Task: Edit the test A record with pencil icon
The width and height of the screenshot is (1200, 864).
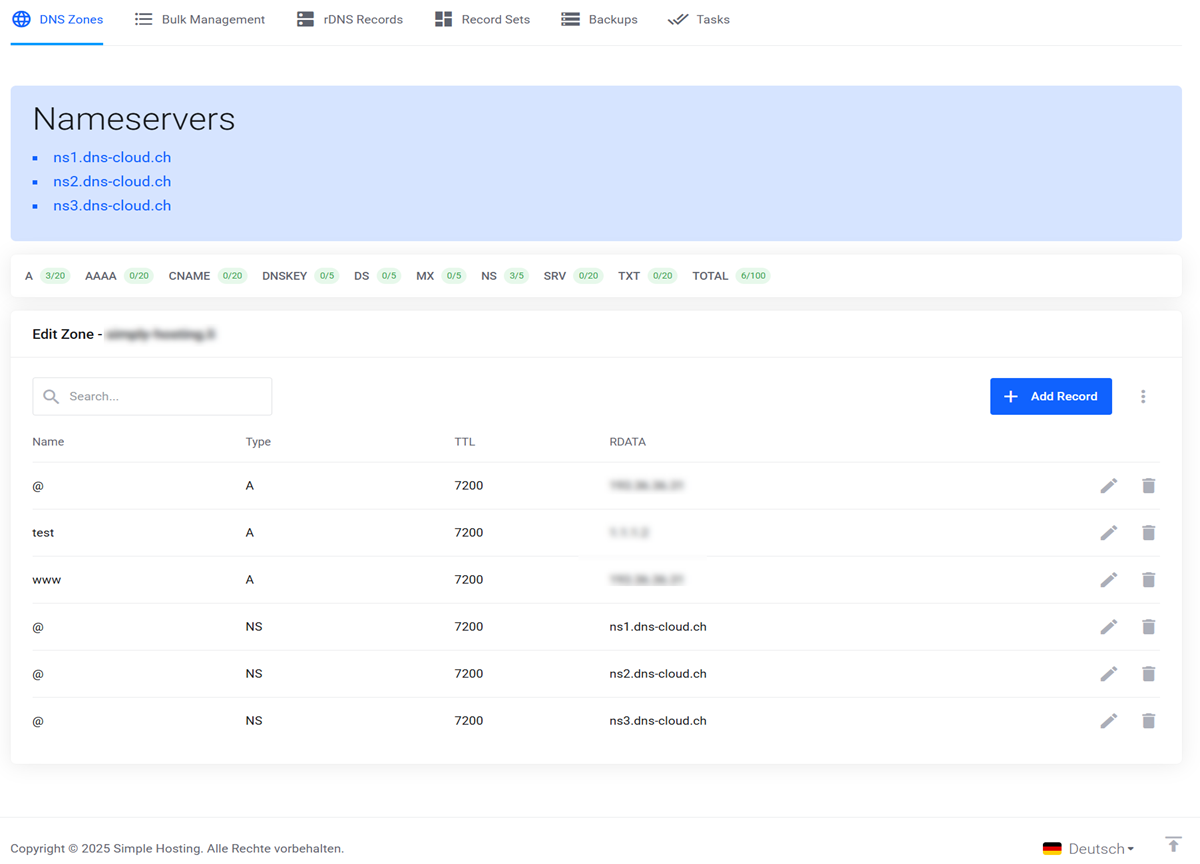Action: click(1108, 532)
